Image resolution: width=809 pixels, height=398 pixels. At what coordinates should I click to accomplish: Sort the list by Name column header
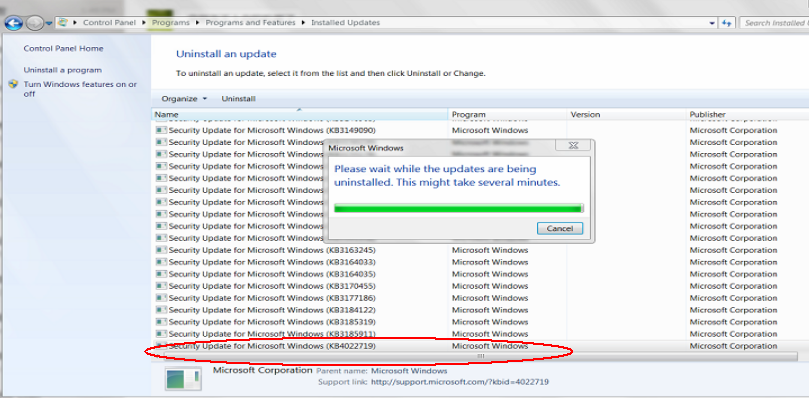click(299, 114)
